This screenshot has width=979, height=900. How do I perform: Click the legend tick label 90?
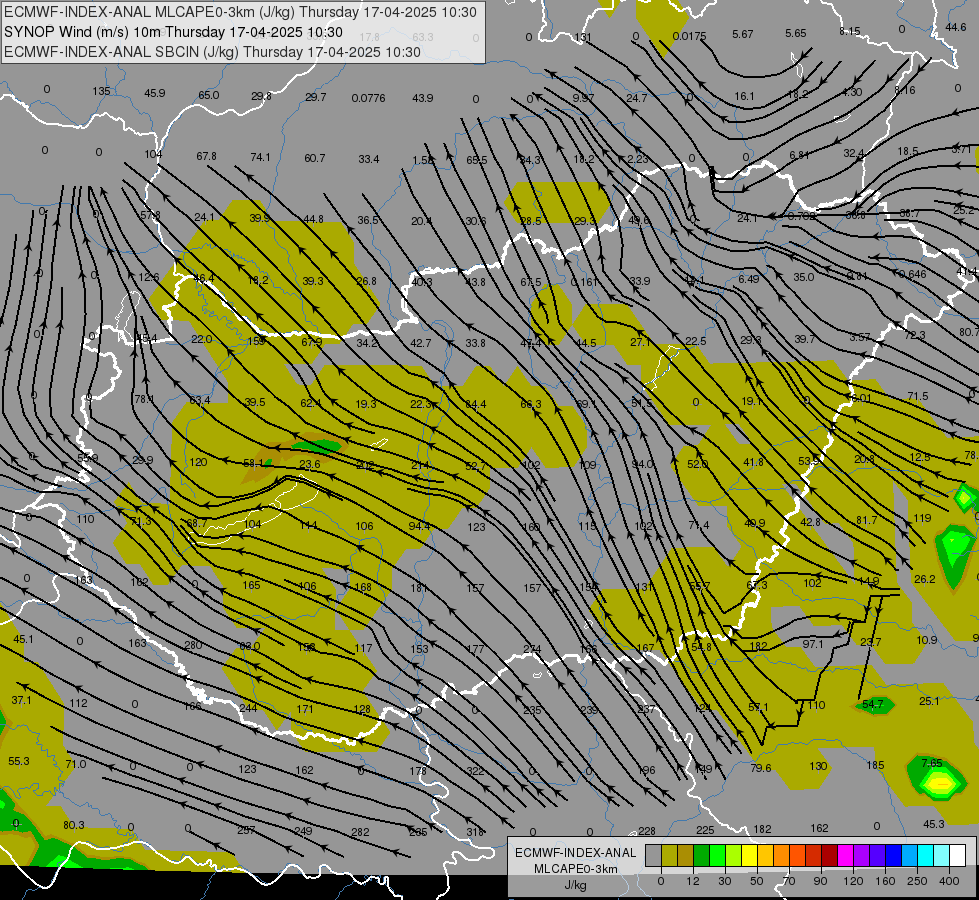pyautogui.click(x=820, y=881)
